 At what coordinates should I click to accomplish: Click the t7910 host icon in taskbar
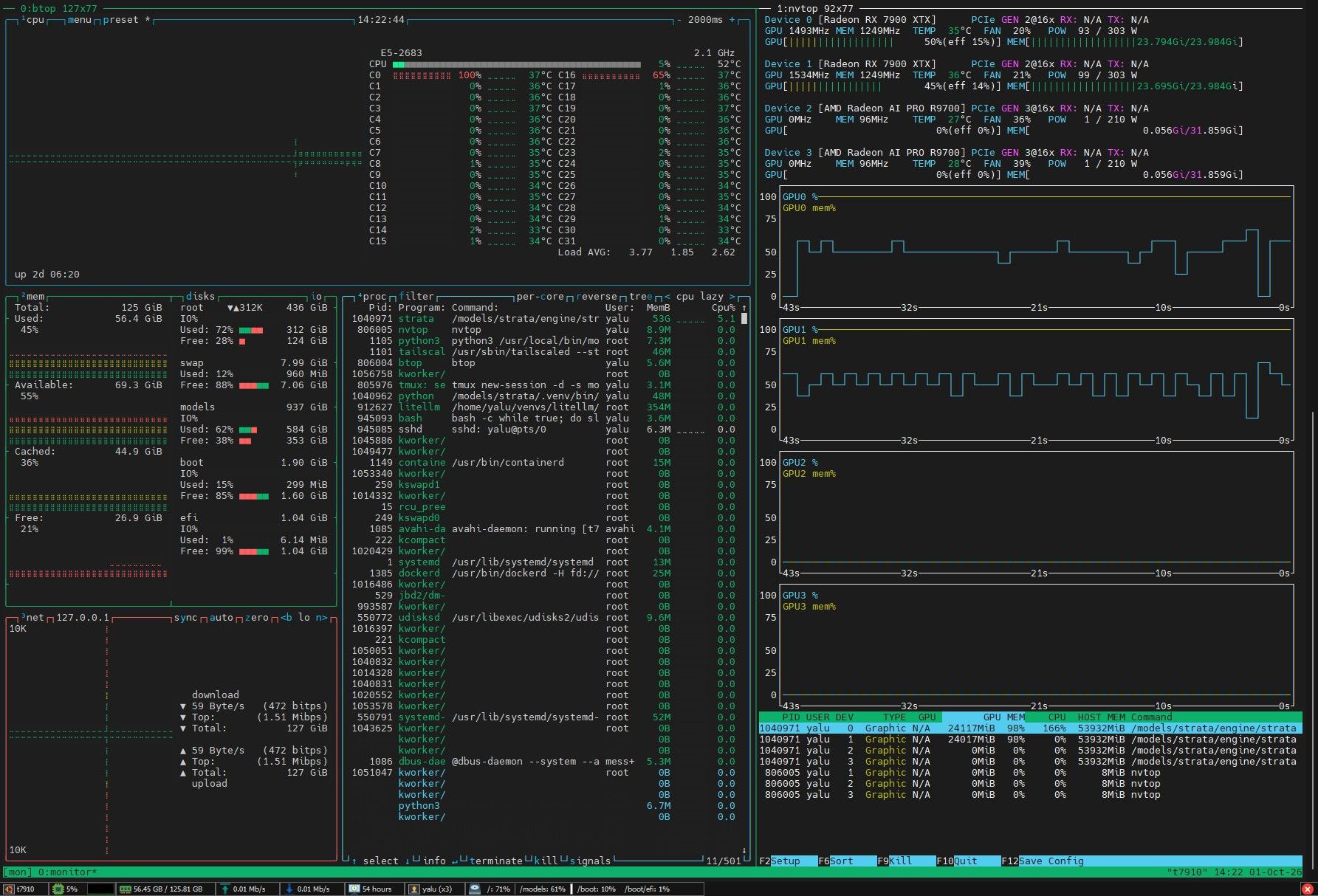click(x=9, y=889)
